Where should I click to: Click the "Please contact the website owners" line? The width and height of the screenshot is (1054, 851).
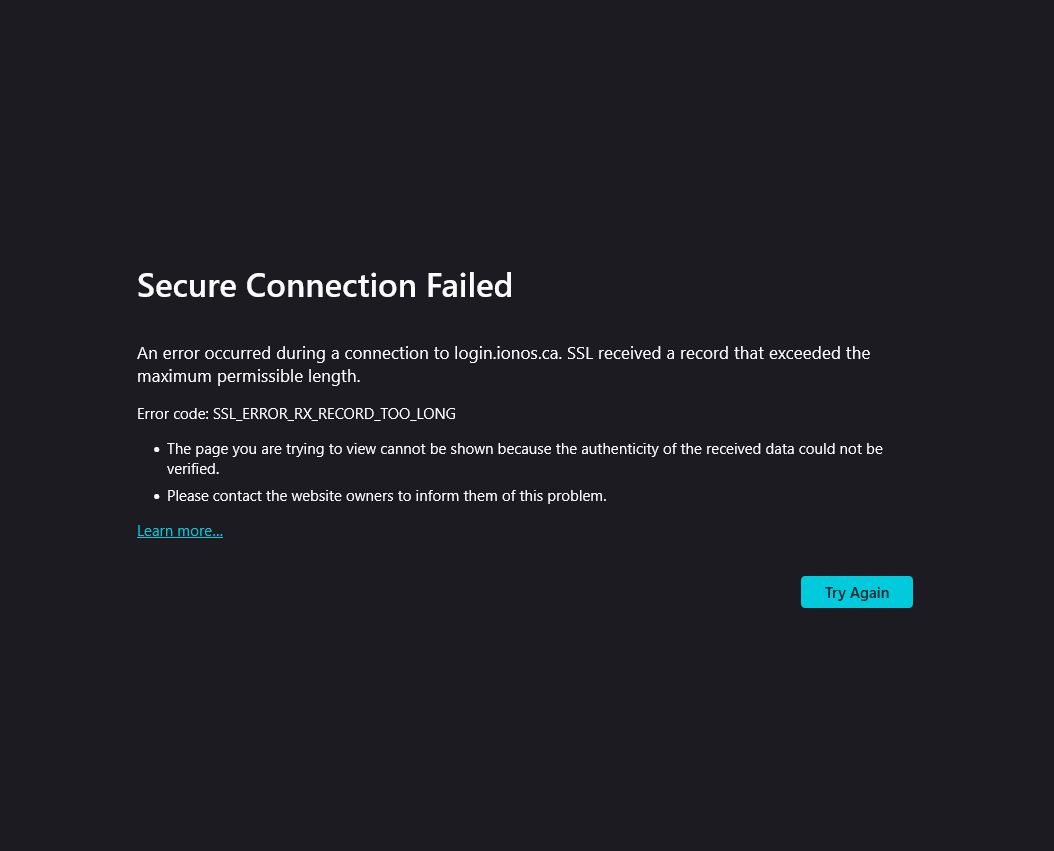point(386,496)
